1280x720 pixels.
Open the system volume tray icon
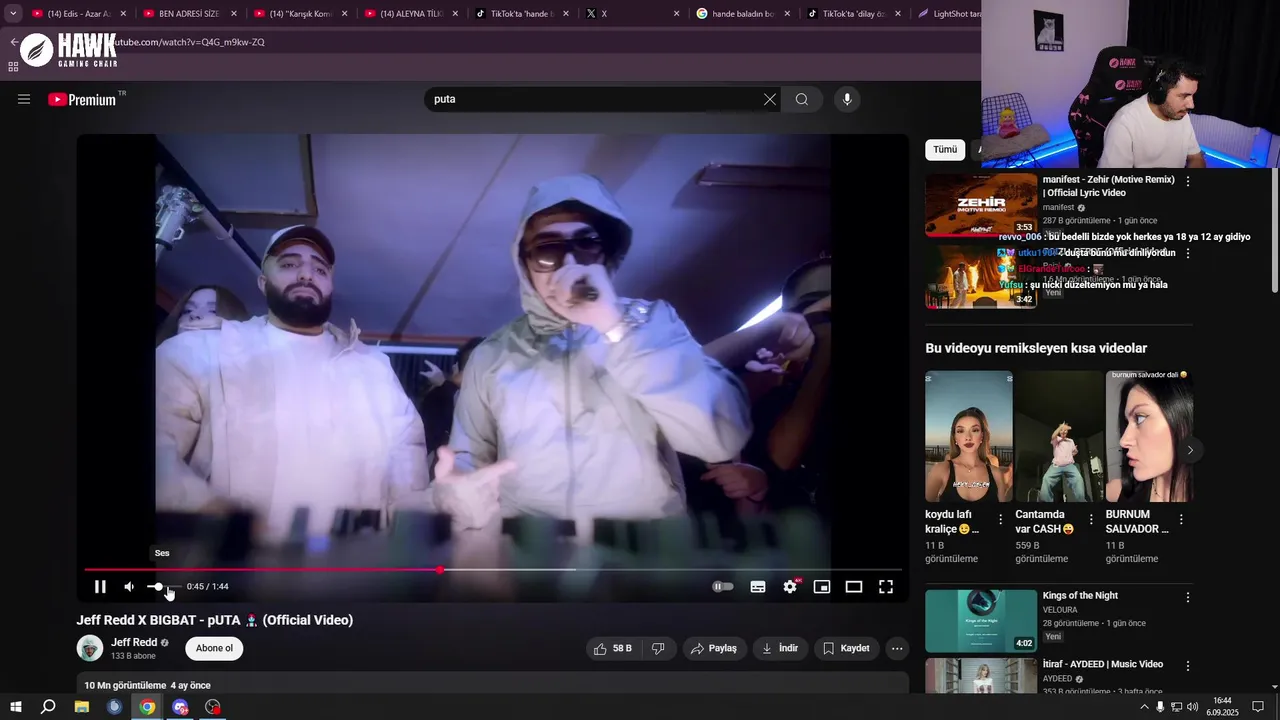click(1192, 707)
